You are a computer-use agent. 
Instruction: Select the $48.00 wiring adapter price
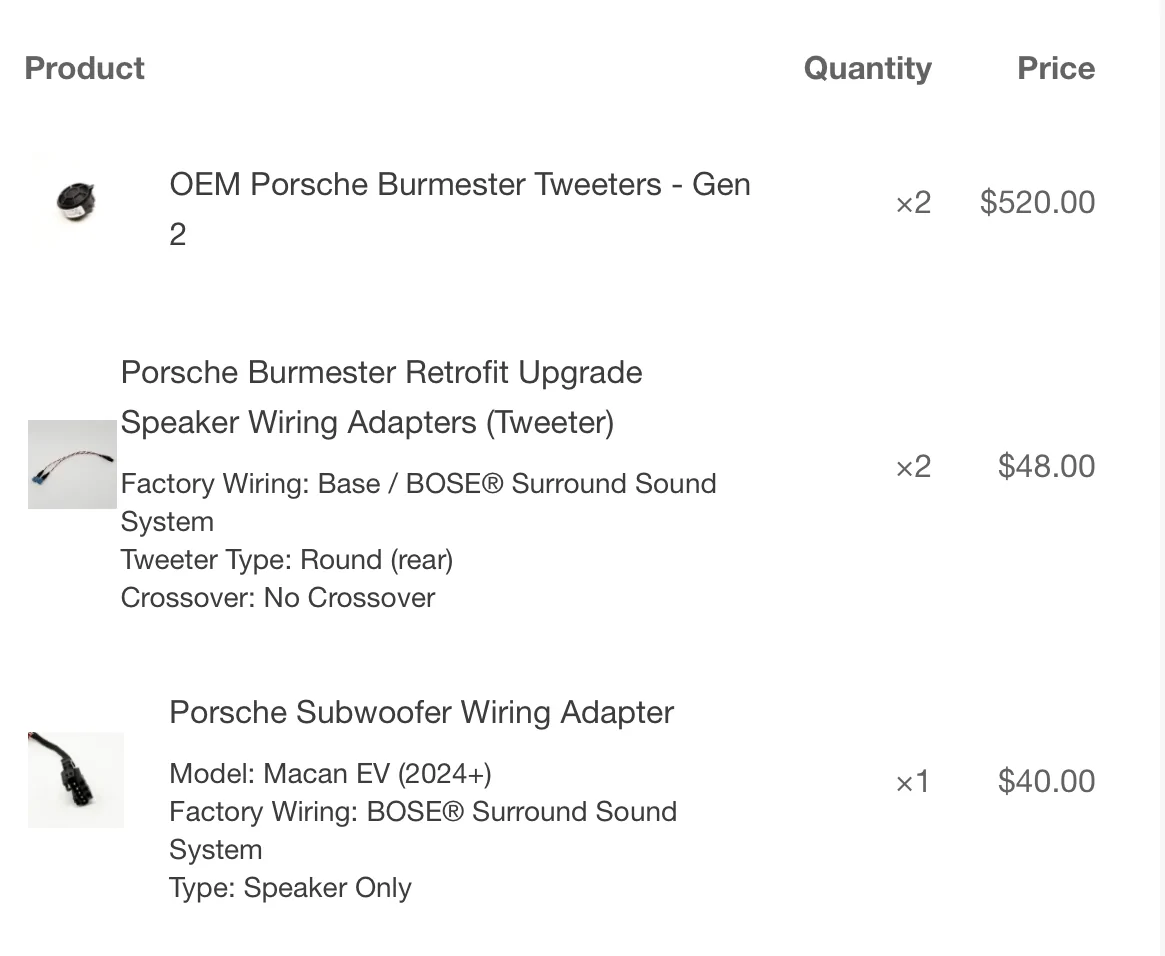pos(1046,466)
